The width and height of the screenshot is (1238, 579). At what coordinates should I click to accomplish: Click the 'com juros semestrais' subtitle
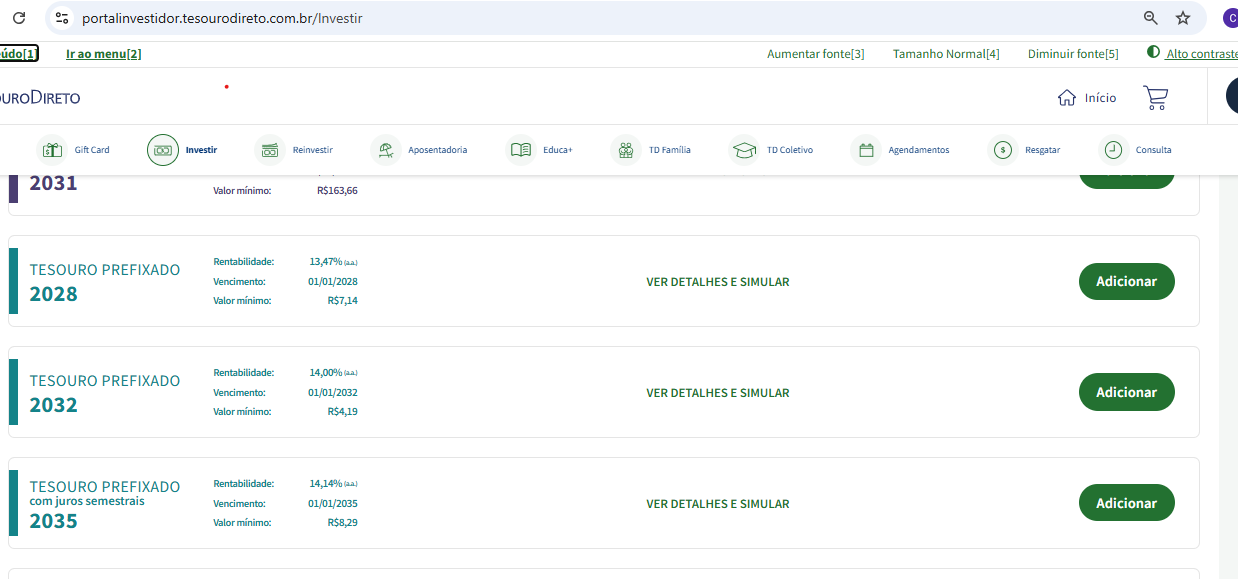87,501
